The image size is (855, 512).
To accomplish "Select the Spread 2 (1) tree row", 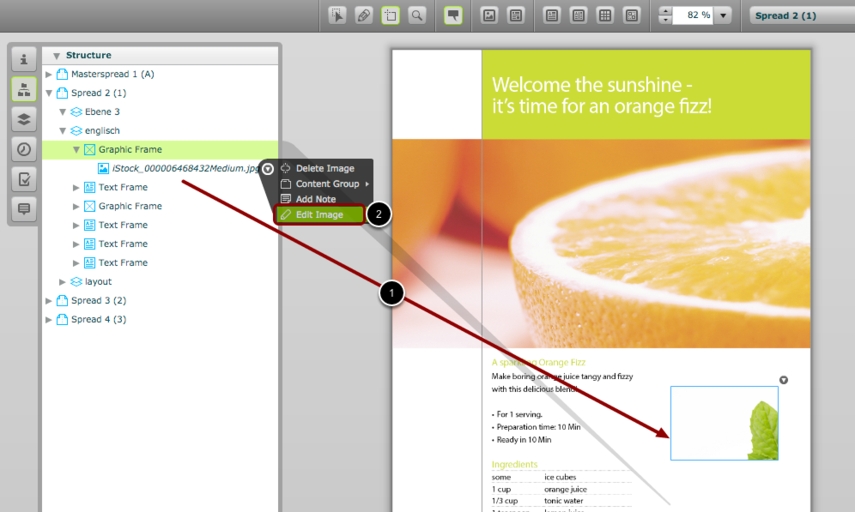I will pyautogui.click(x=160, y=93).
